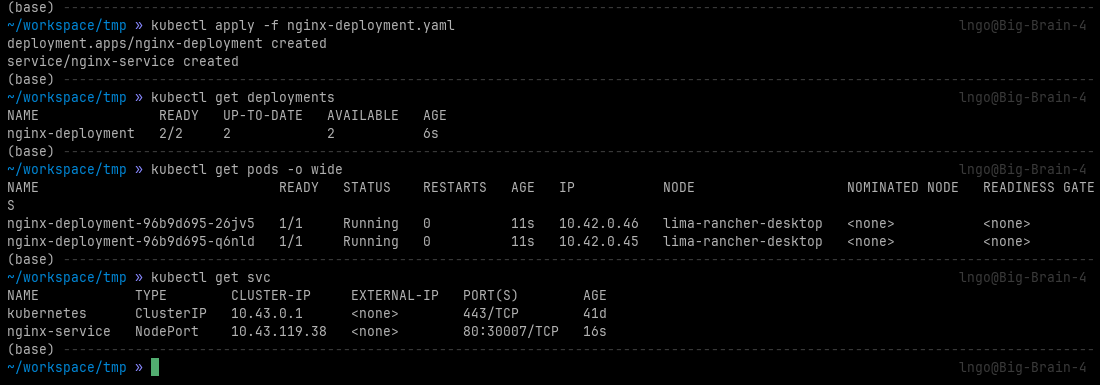1100x385 pixels.
Task: Click the lngo@Big-Brain-4 text on the last prompt
Action: point(1022,367)
